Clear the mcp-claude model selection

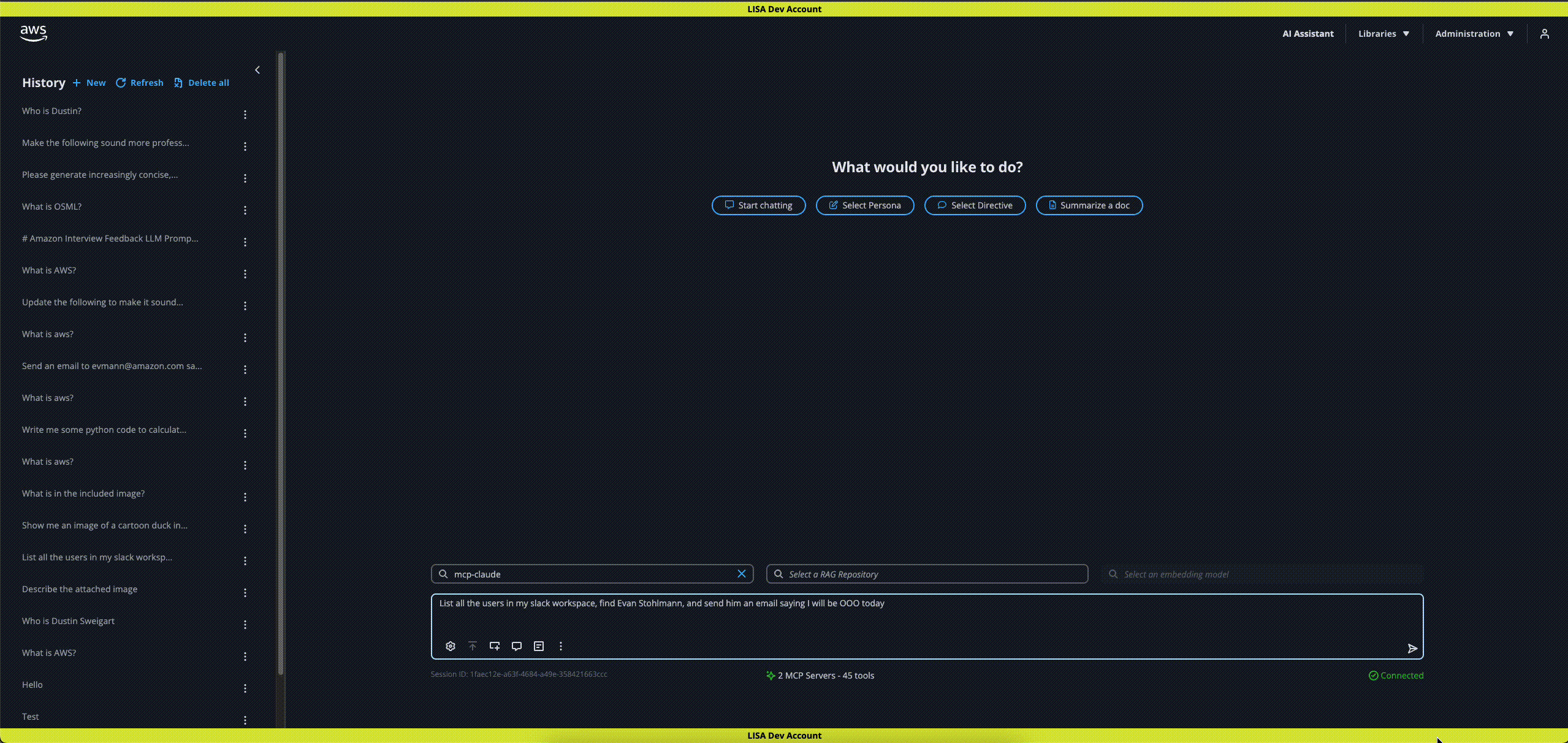pos(742,574)
